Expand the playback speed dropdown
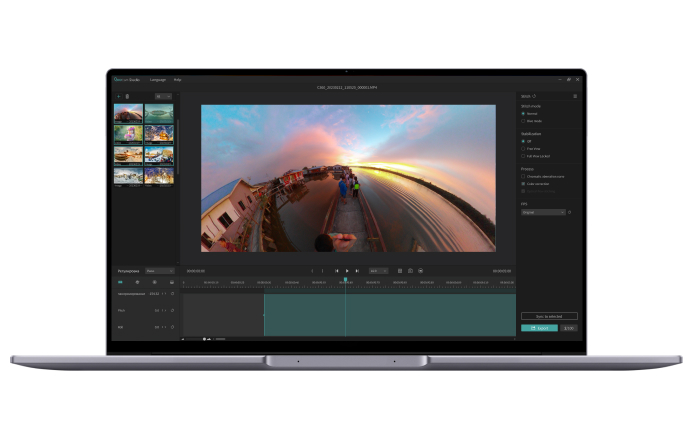700x440 pixels. point(378,270)
